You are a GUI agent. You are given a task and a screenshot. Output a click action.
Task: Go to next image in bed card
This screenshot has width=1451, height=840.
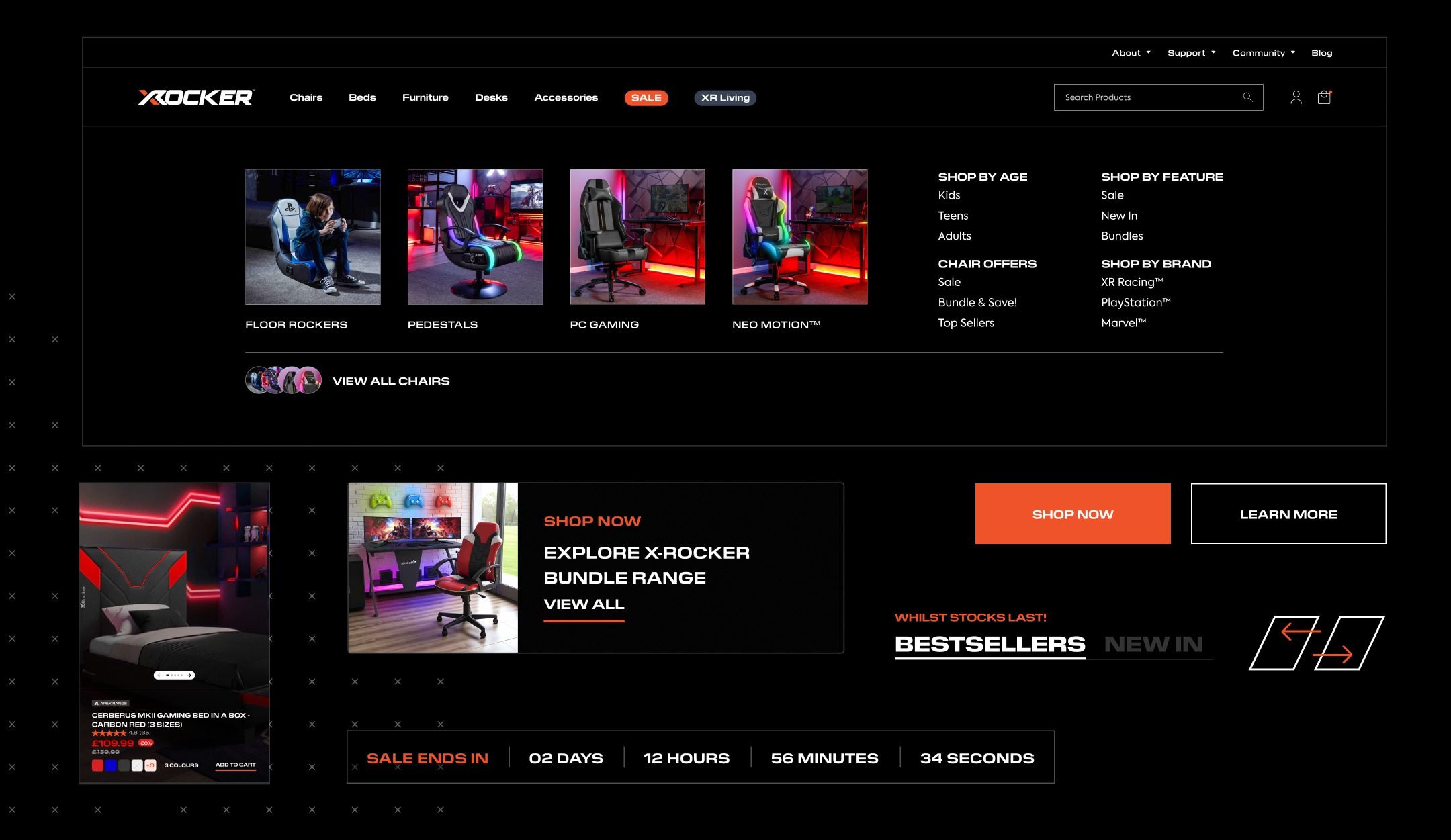pyautogui.click(x=190, y=675)
